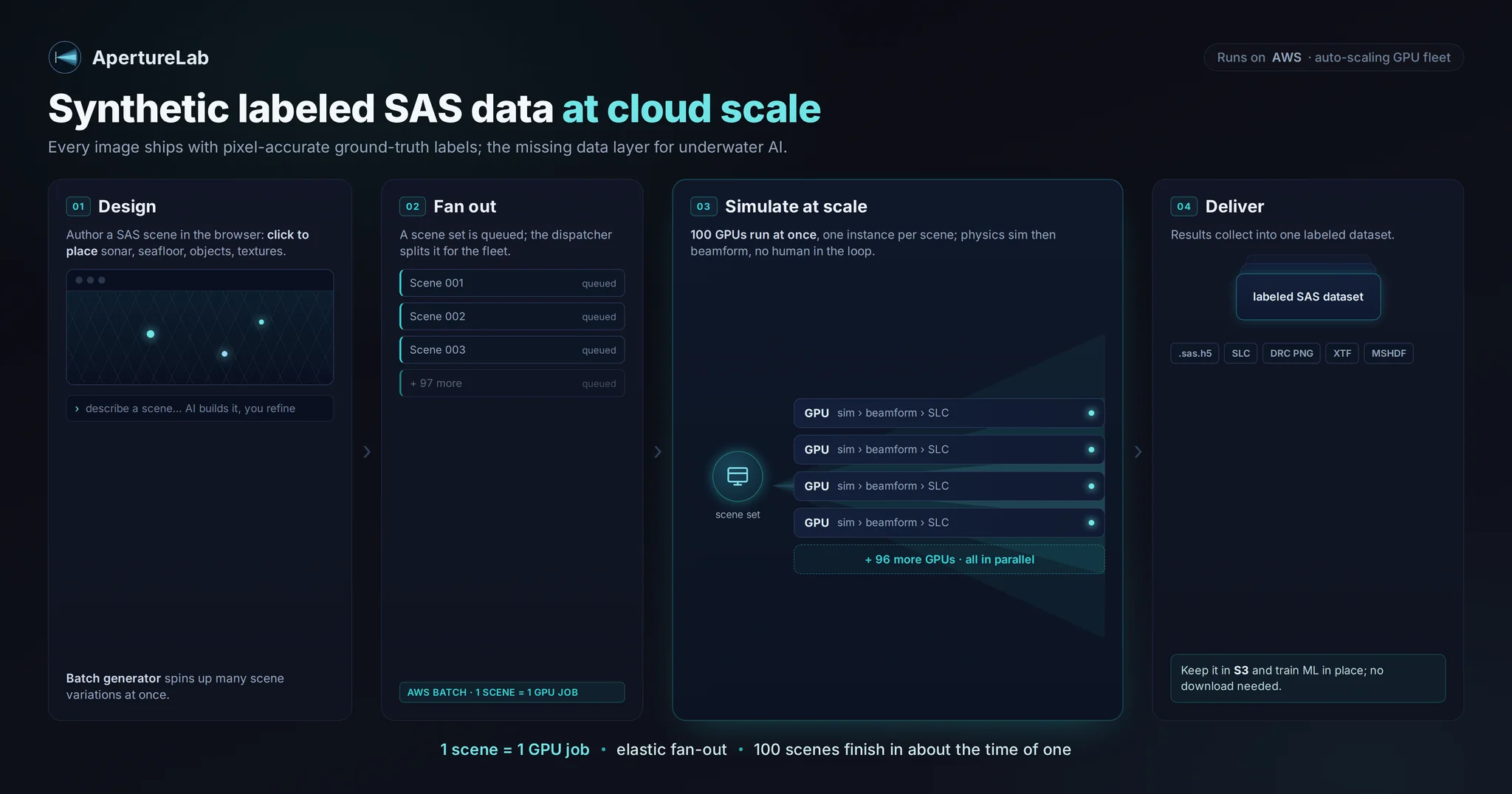This screenshot has width=1512, height=794.
Task: Click the Keep it in S3 note box
Action: (1308, 678)
